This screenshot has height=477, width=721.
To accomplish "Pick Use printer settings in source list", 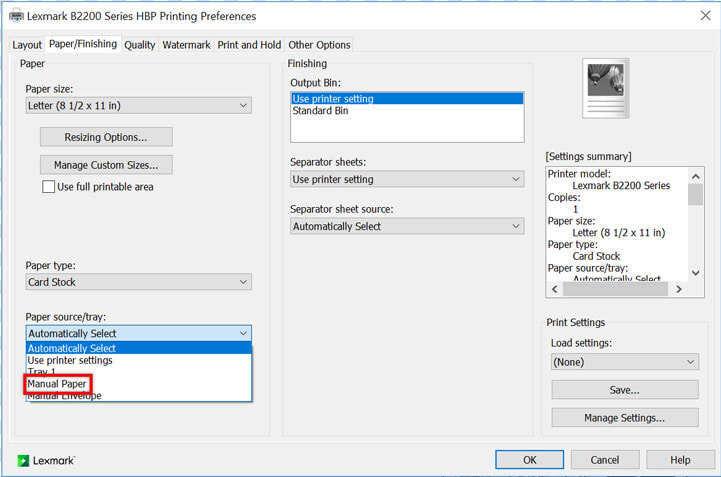I will pyautogui.click(x=138, y=360).
